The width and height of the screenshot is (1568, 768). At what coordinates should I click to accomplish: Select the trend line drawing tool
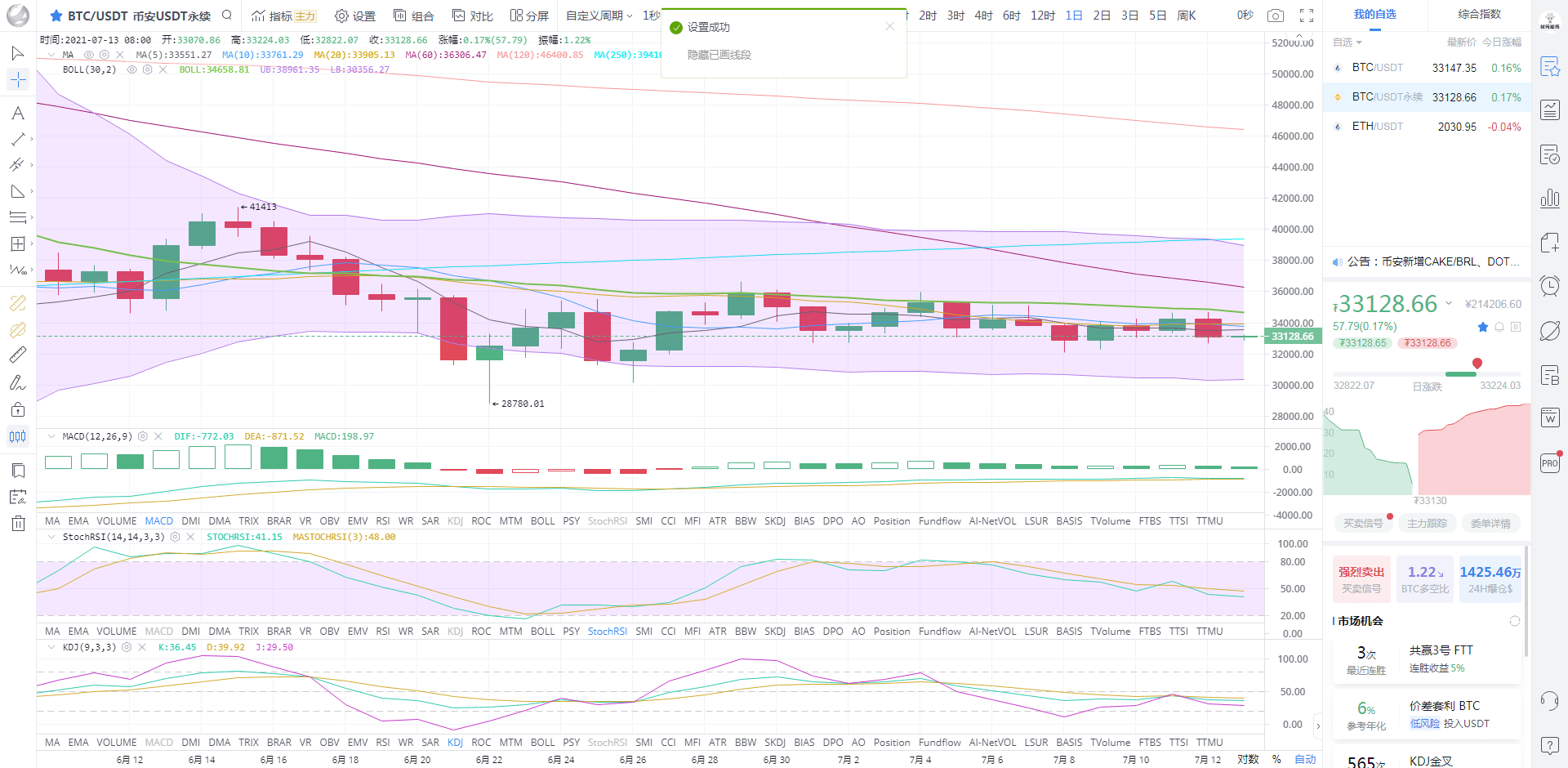17,139
